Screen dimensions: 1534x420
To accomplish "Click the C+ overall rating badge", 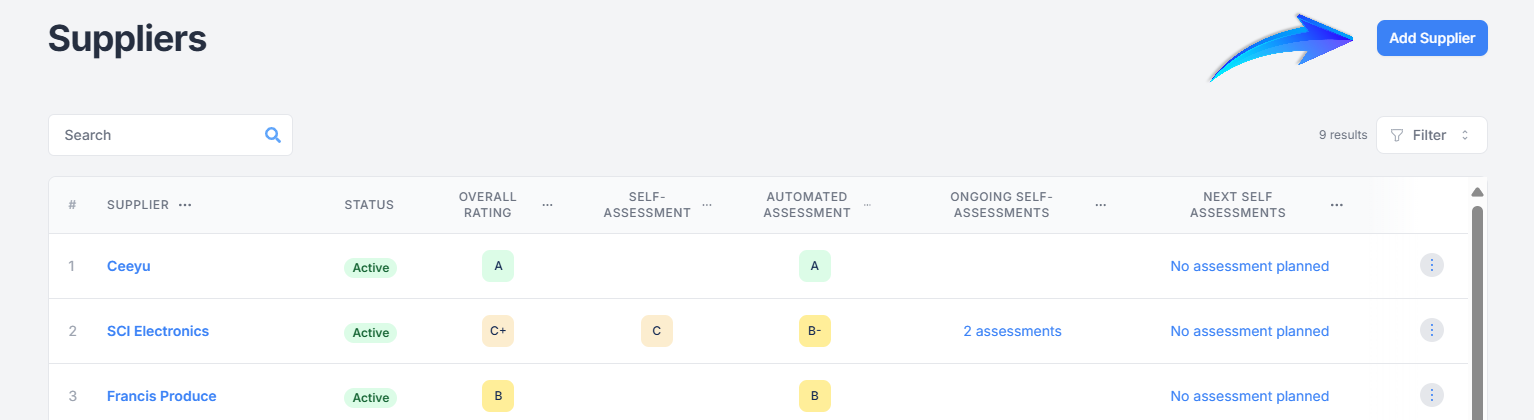I will [497, 331].
